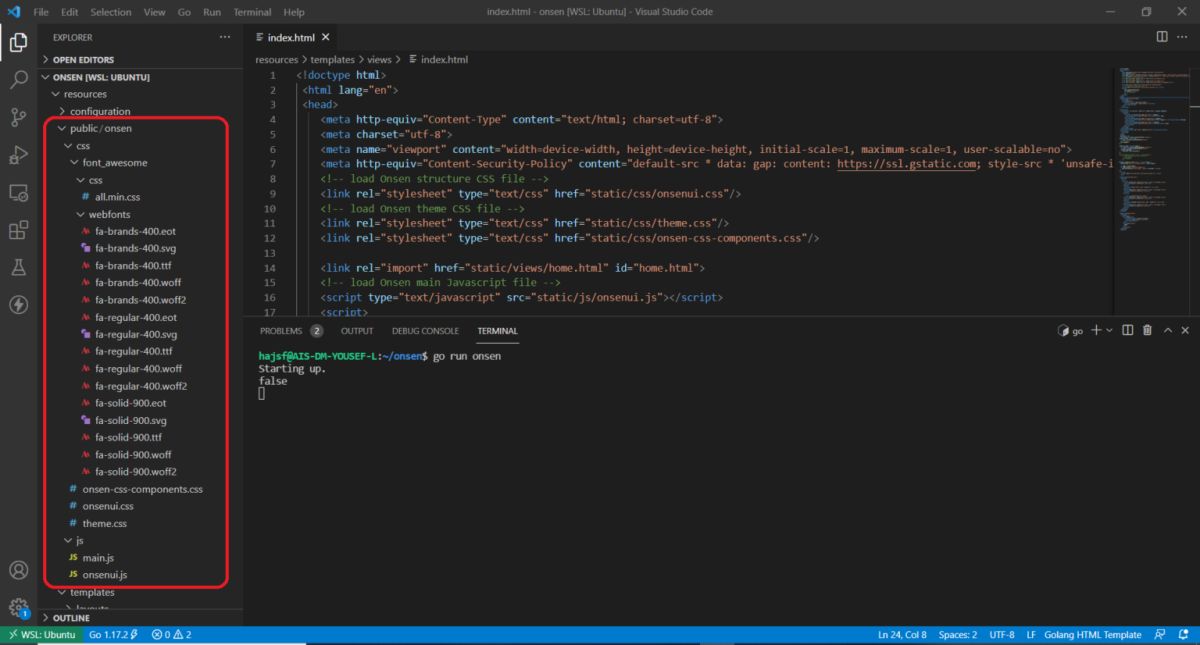Collapse the webfonts folder
The height and width of the screenshot is (645, 1200).
[140, 214]
